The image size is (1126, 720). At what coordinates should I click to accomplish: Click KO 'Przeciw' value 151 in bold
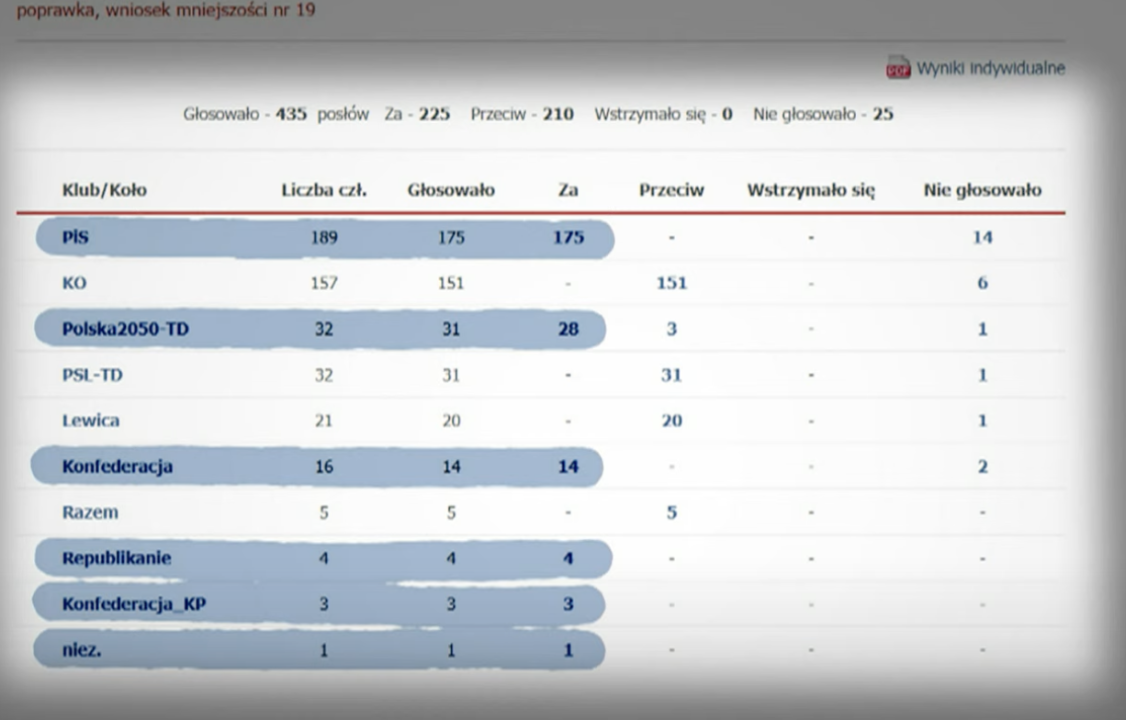671,283
